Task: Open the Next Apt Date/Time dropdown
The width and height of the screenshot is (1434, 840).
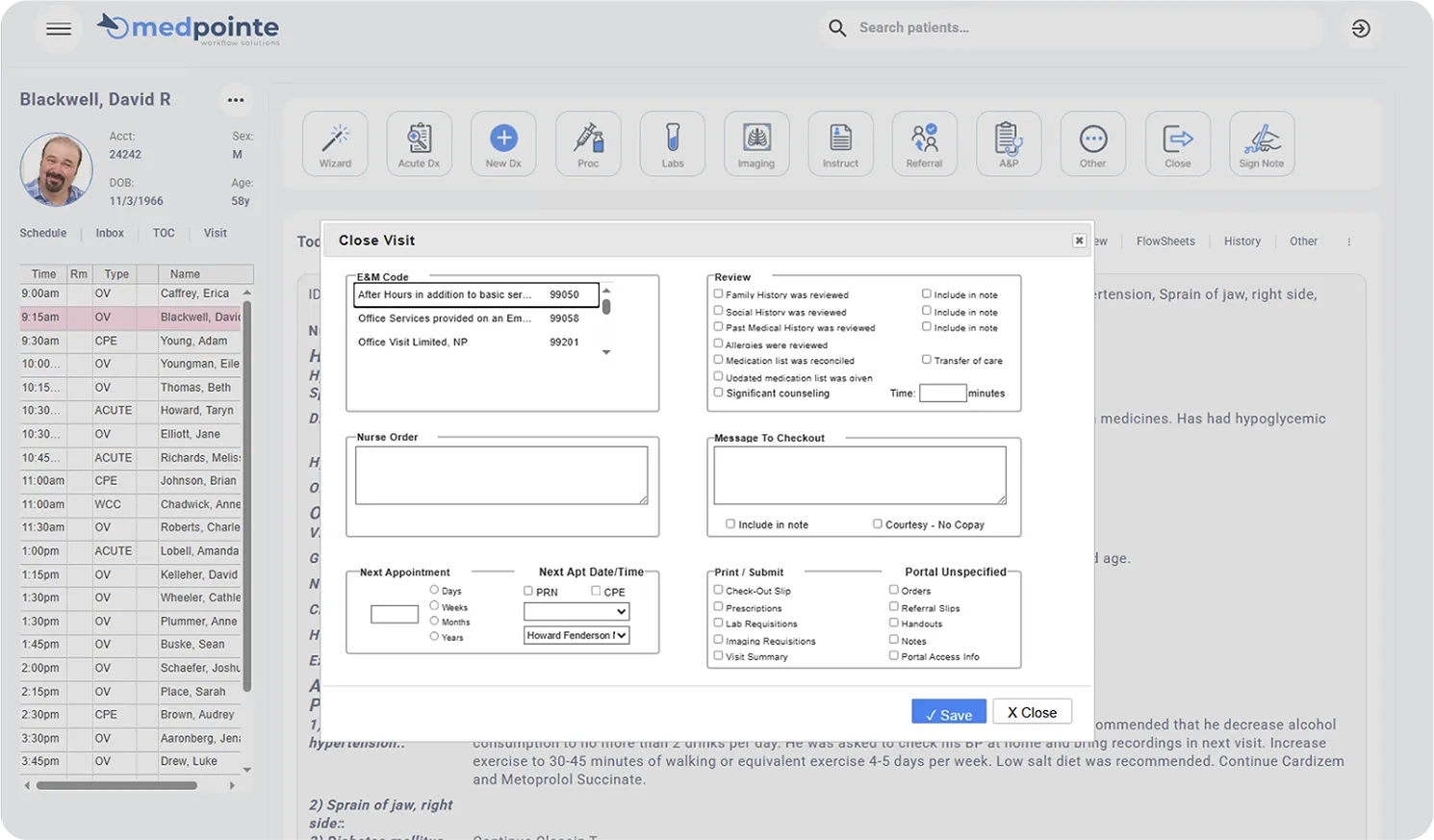Action: click(x=576, y=612)
